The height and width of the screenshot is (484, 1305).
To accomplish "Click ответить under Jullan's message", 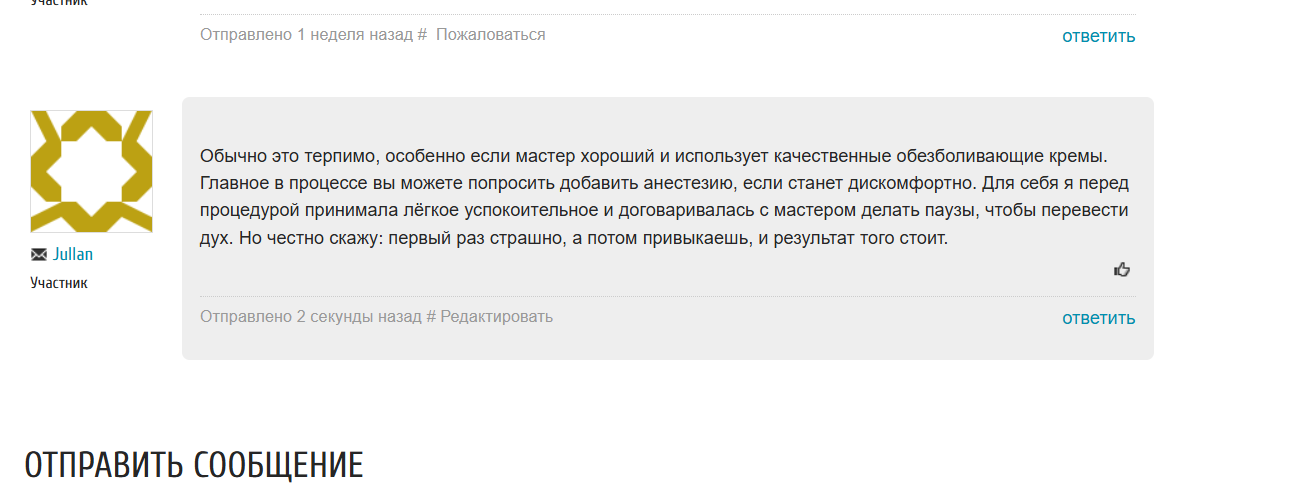I will [x=1099, y=318].
